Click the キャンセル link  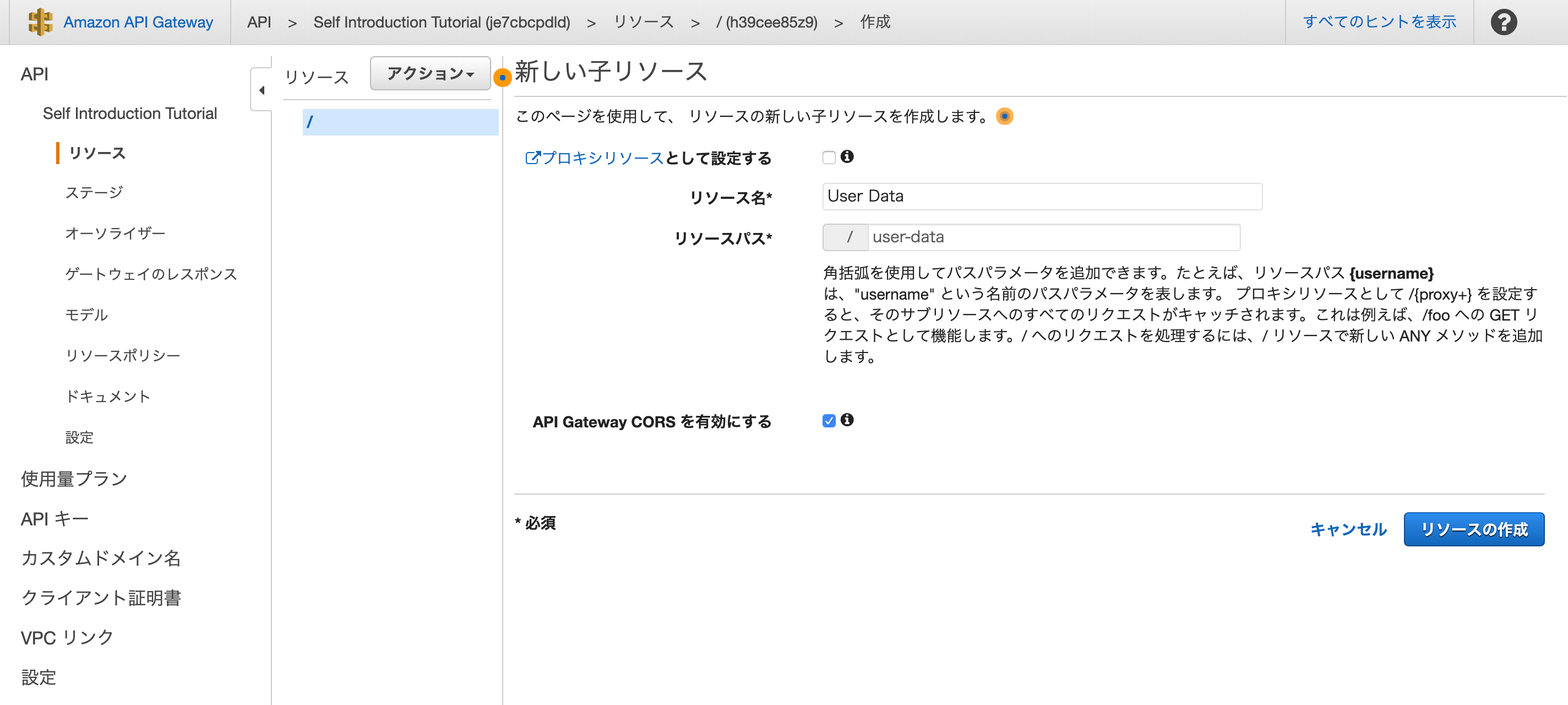(x=1348, y=529)
